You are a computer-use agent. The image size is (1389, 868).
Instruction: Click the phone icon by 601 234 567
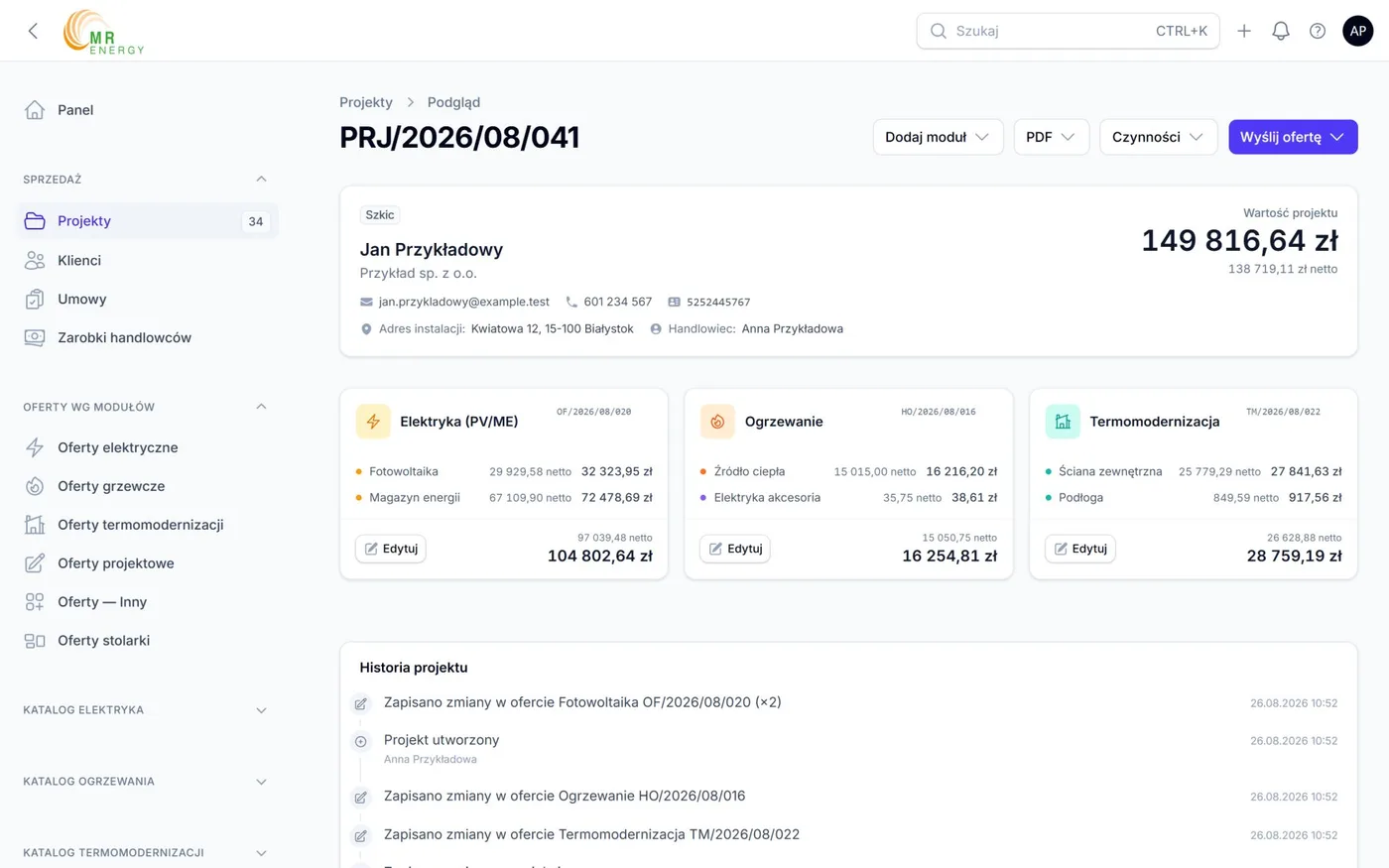pyautogui.click(x=571, y=302)
